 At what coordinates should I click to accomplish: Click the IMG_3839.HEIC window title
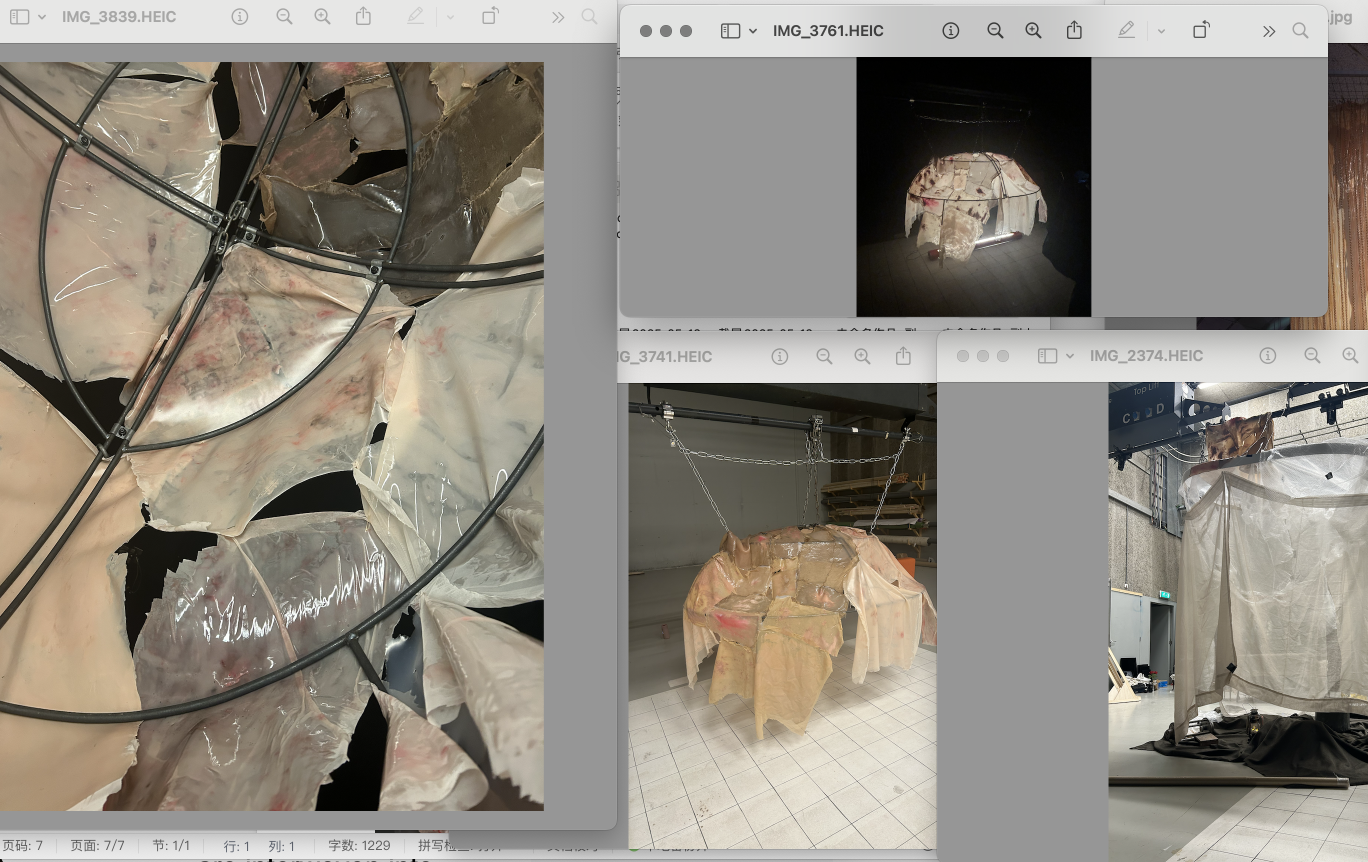point(119,17)
